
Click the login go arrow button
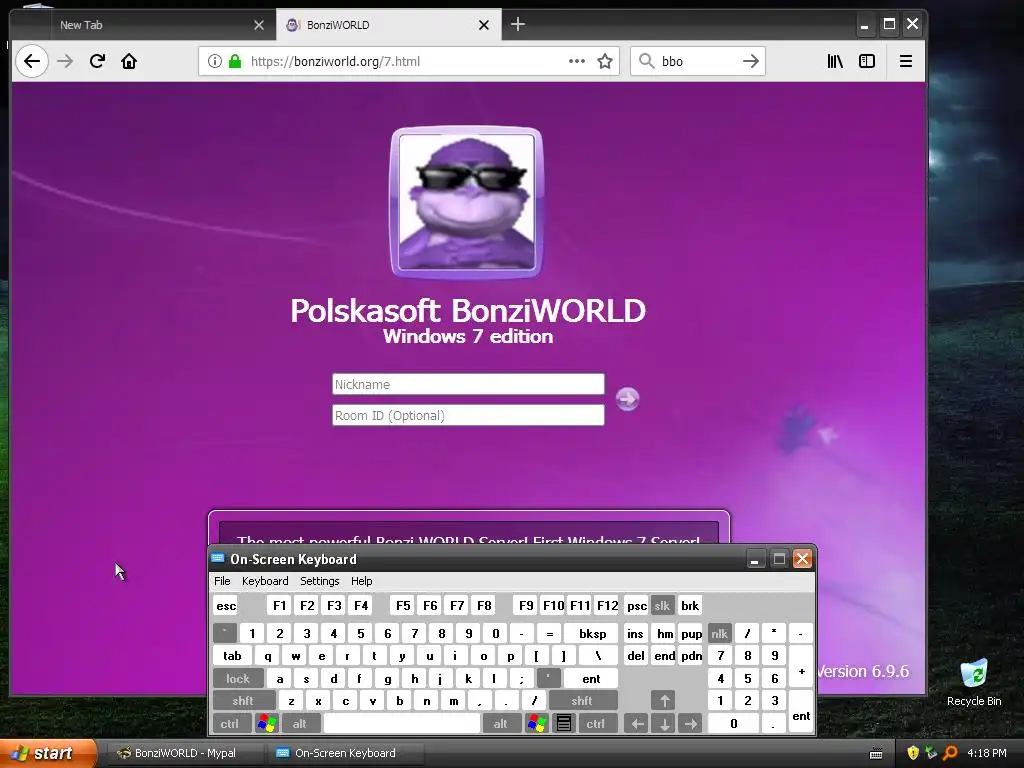click(628, 398)
